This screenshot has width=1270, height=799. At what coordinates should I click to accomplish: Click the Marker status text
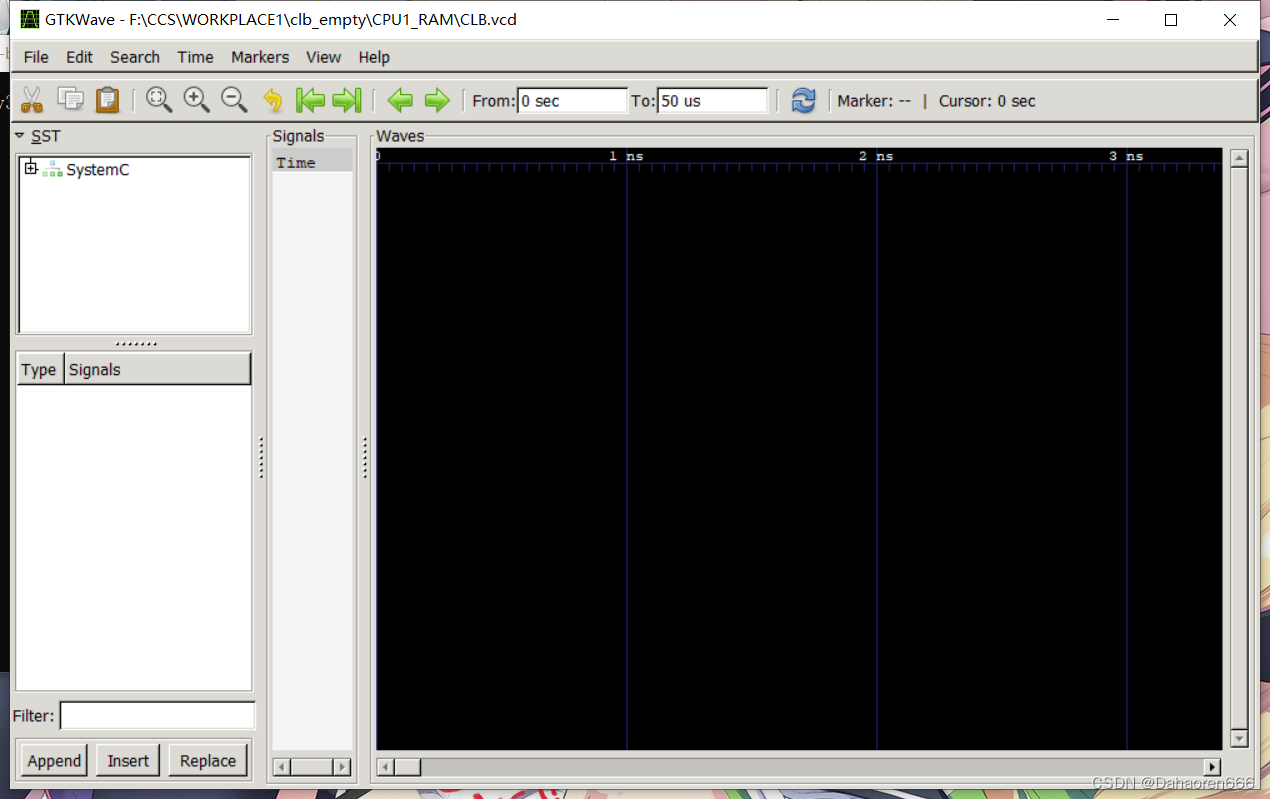pos(874,101)
